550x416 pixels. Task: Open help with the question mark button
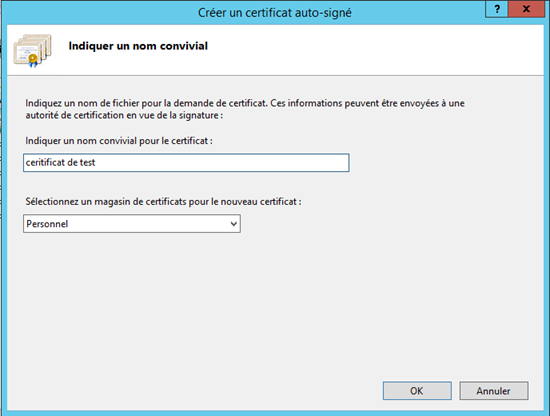click(x=497, y=9)
